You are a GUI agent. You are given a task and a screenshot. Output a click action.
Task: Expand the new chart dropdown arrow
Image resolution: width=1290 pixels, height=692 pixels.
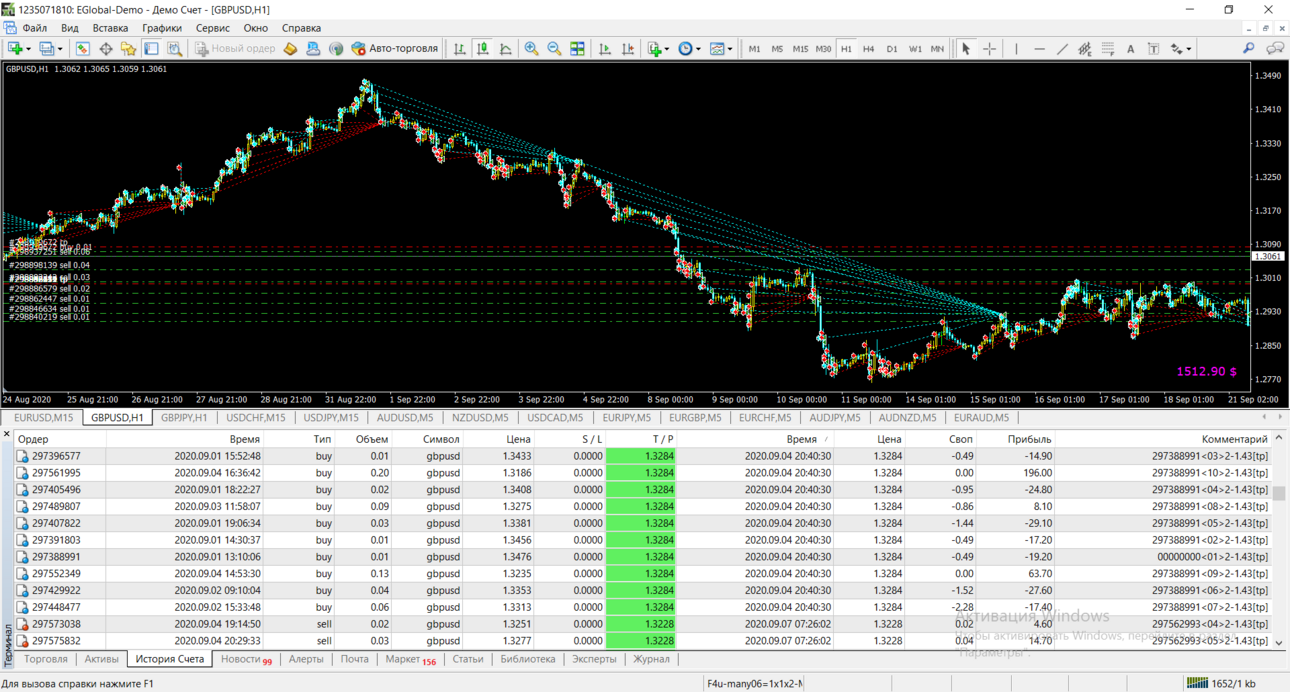click(28, 48)
